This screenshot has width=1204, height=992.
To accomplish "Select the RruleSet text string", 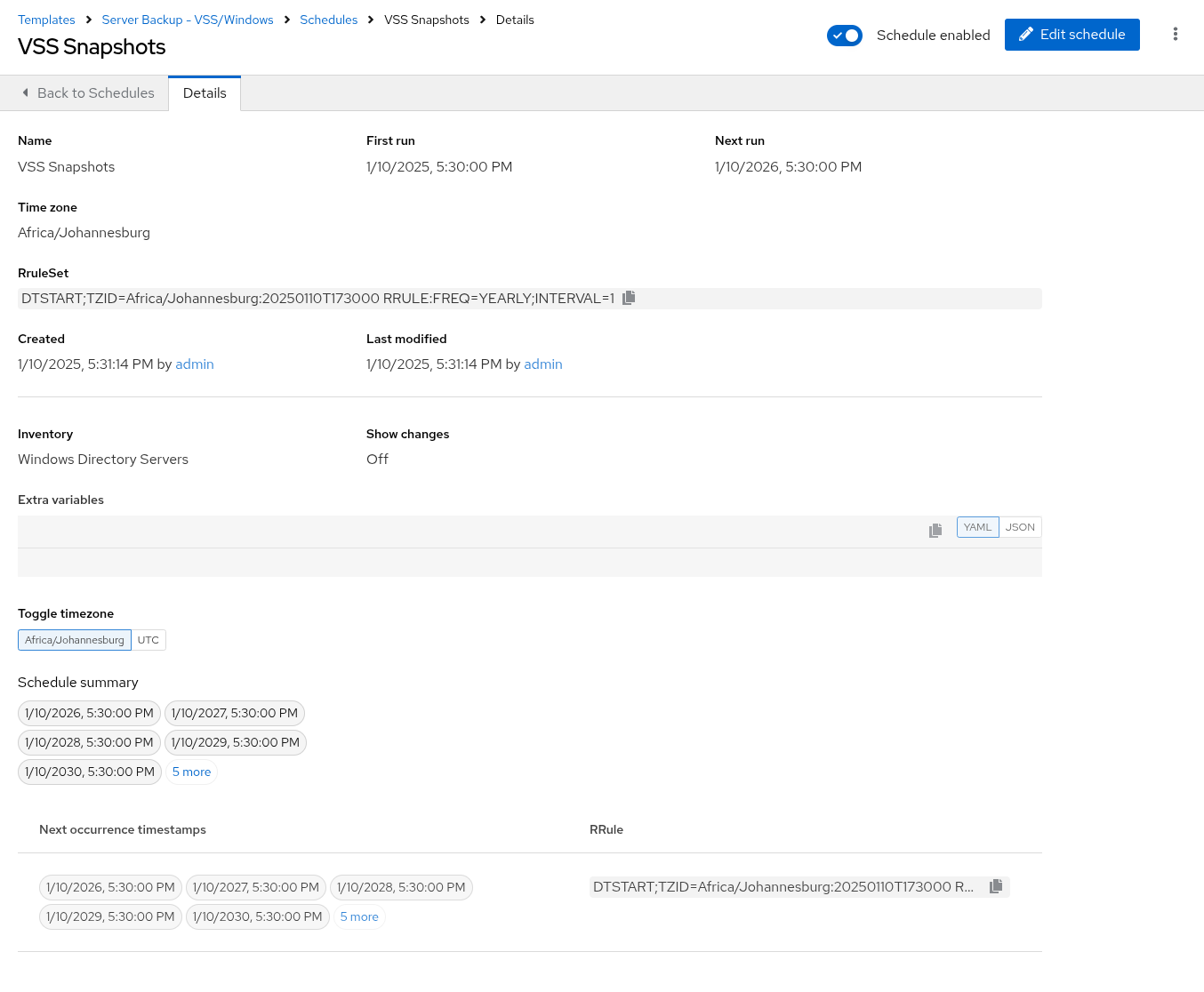I will 317,298.
